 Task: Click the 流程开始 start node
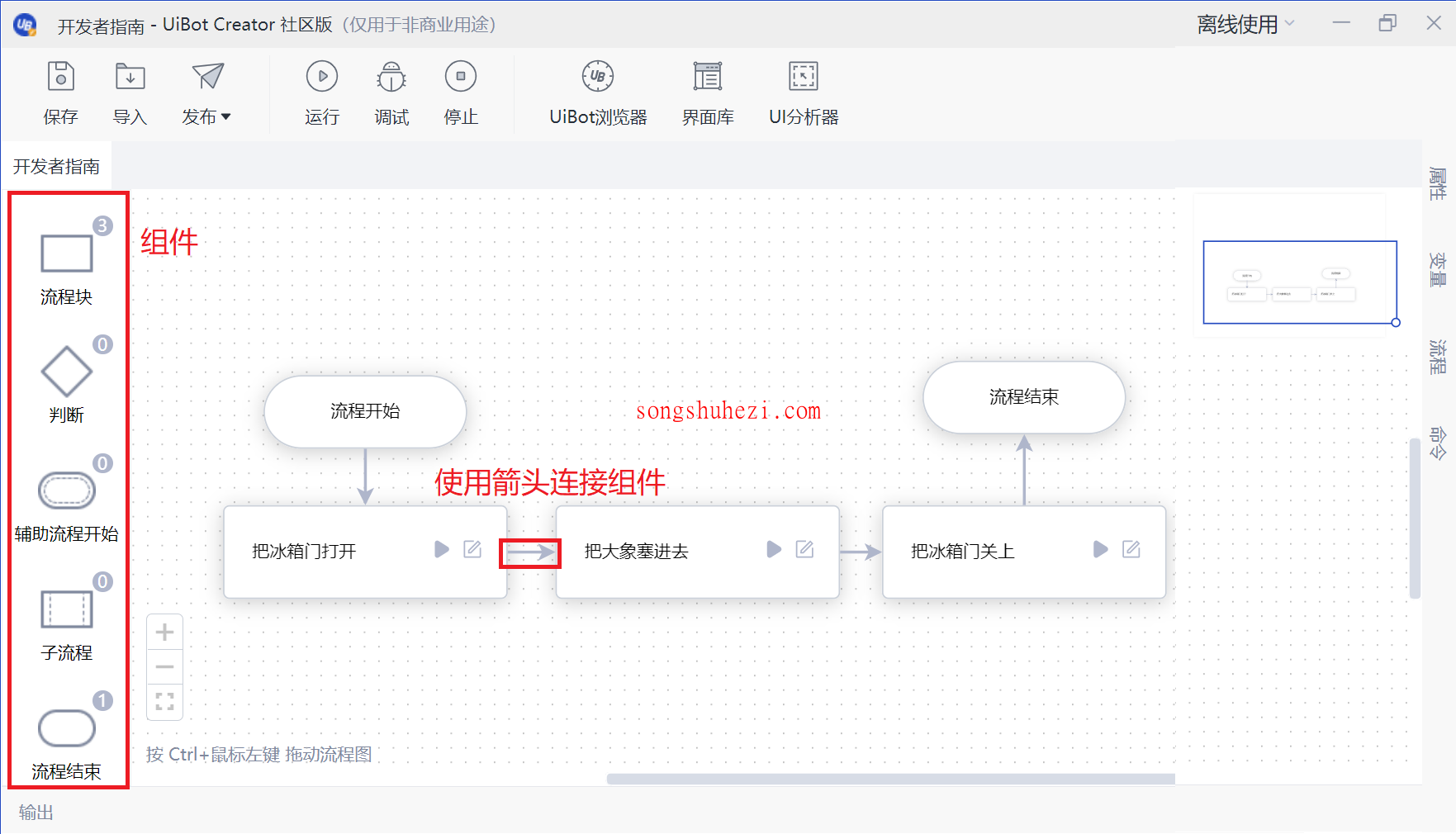click(x=365, y=411)
